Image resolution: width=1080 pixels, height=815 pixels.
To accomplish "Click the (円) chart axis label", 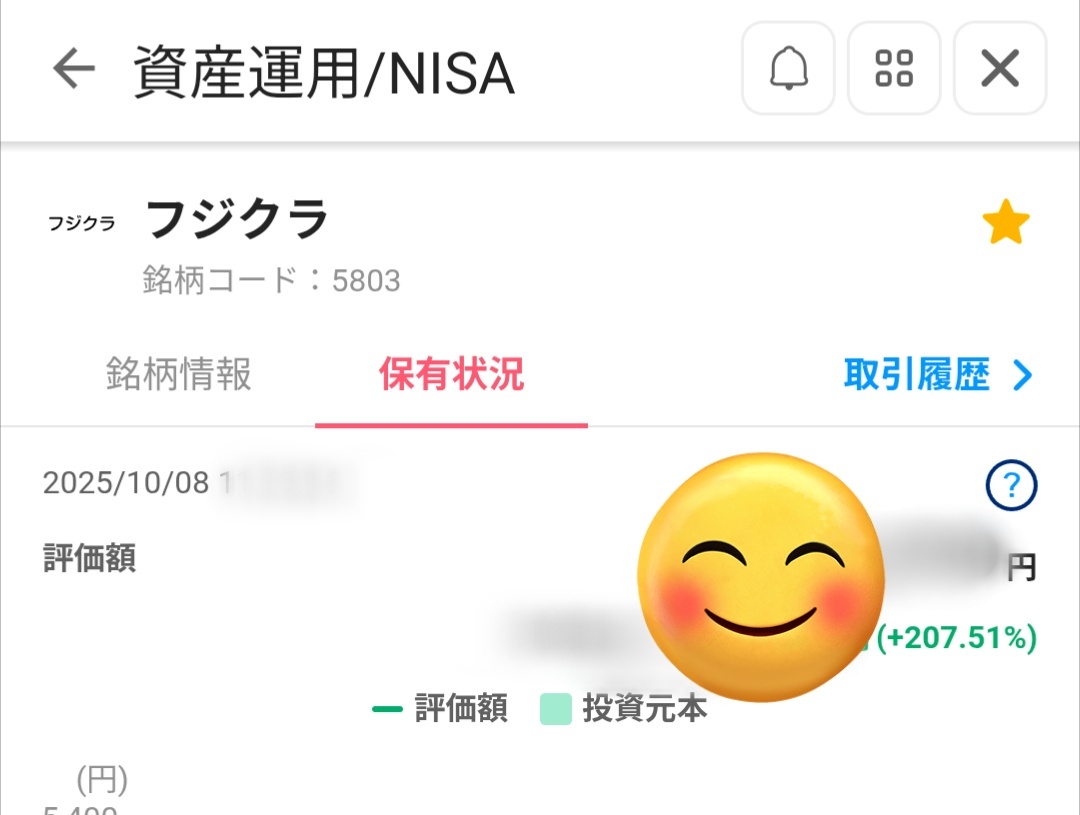I will [101, 779].
